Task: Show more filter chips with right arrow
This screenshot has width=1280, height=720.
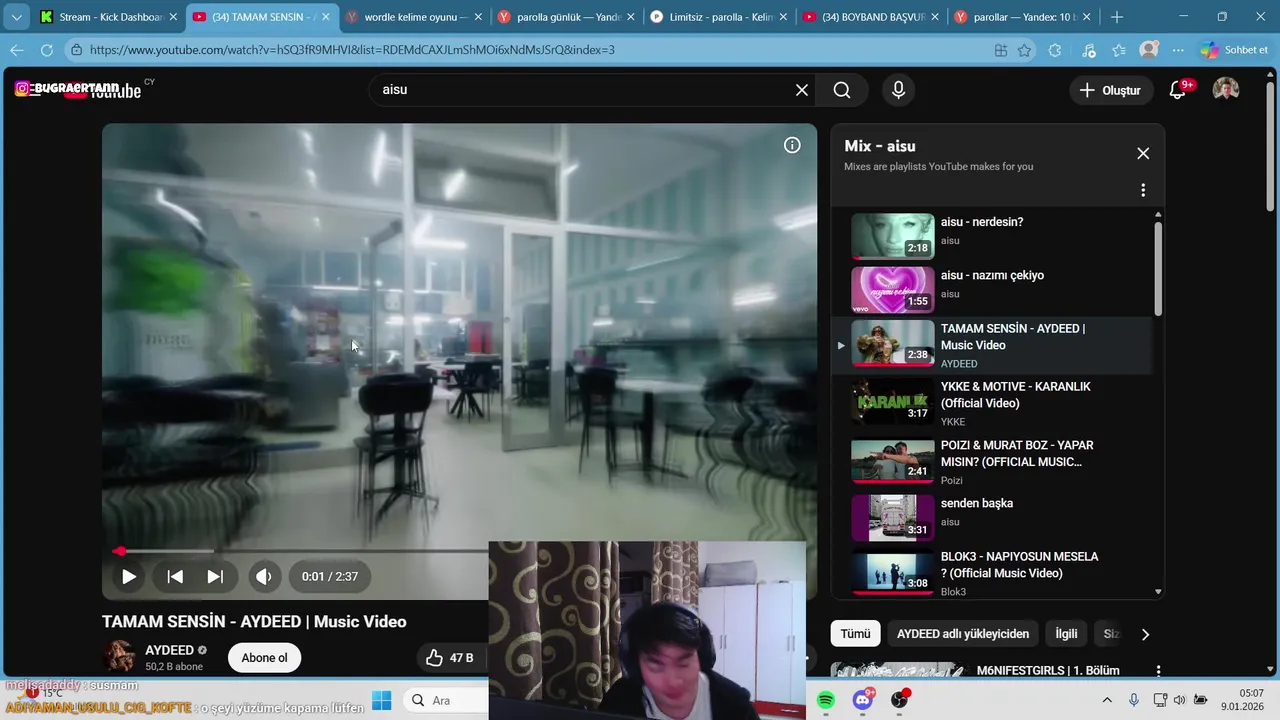Action: click(x=1145, y=634)
